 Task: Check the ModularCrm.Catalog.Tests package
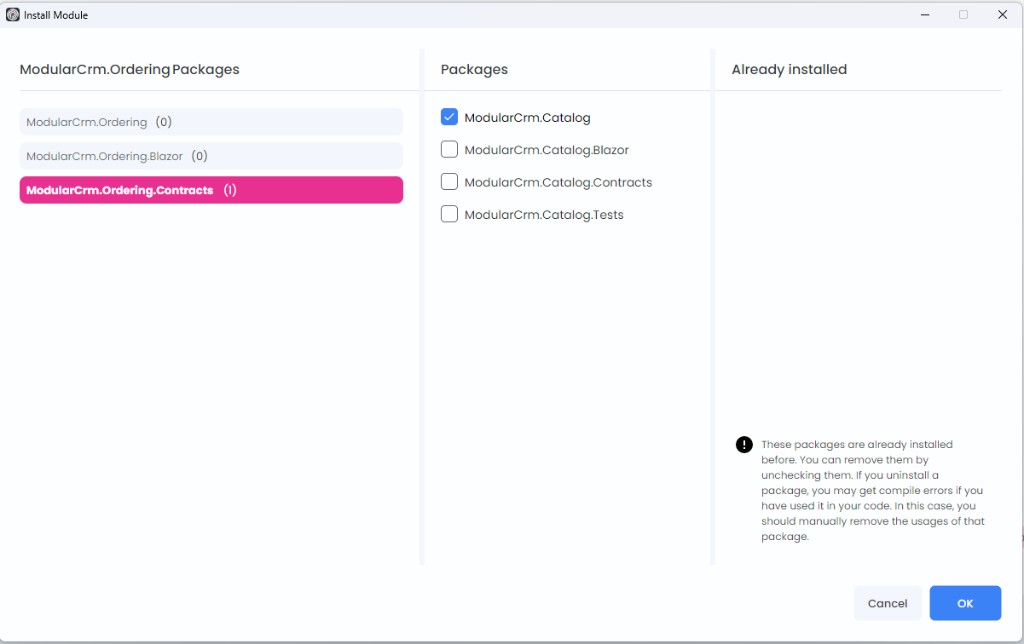(449, 214)
